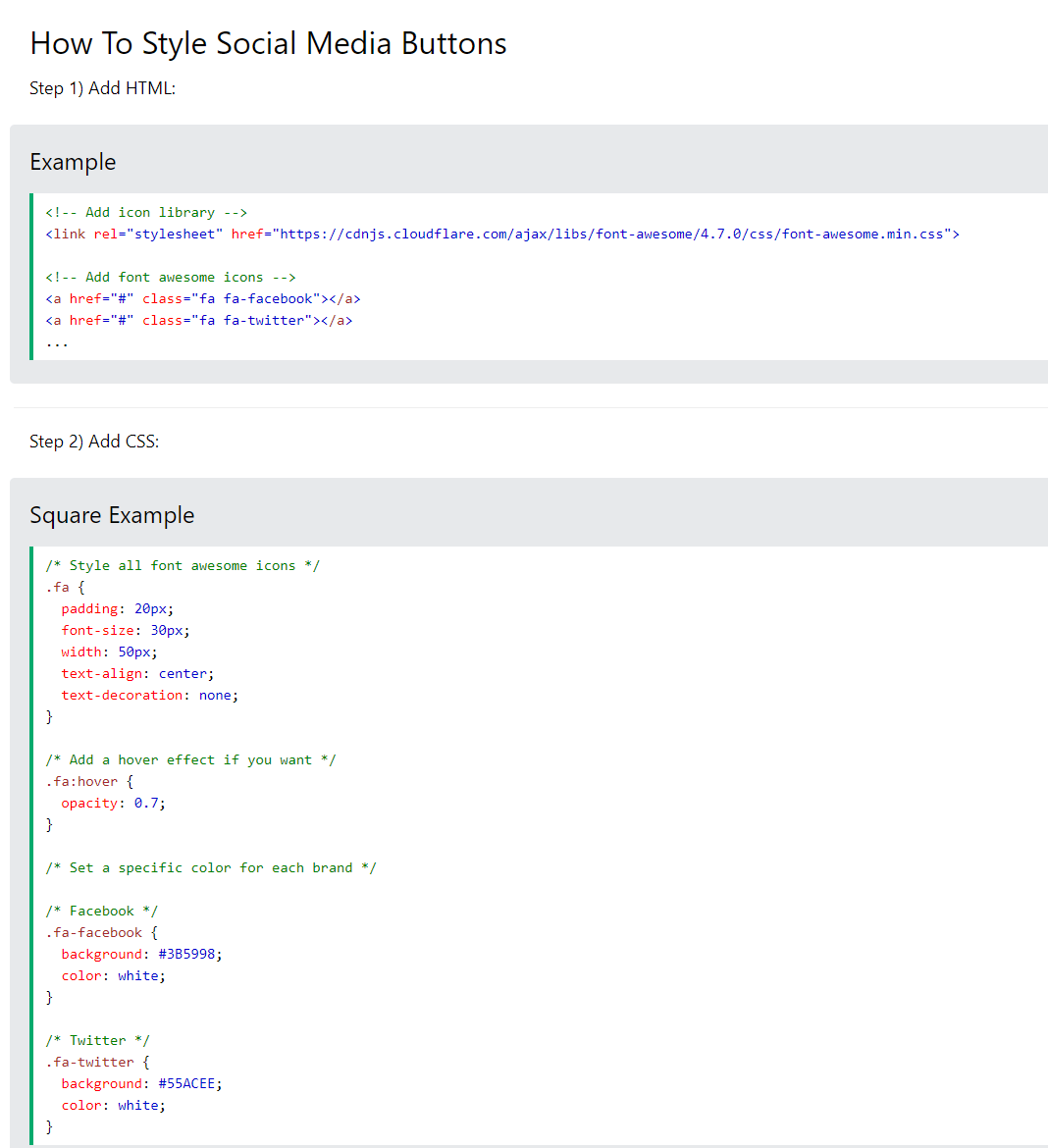Screen dimensions: 1048x1148
Task: Click the 'opacity: 0.7' CSS line
Action: click(113, 804)
